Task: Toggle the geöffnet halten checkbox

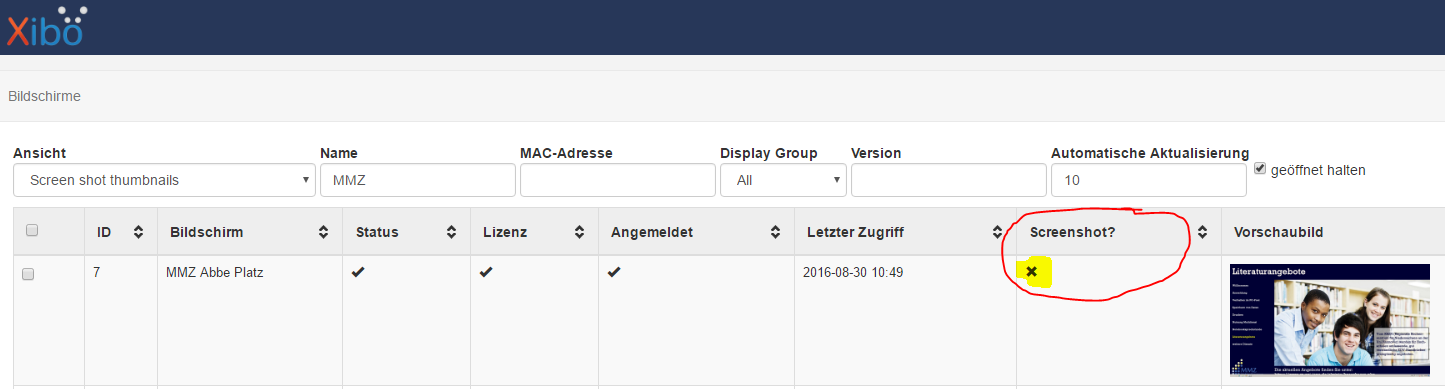Action: pos(1260,168)
